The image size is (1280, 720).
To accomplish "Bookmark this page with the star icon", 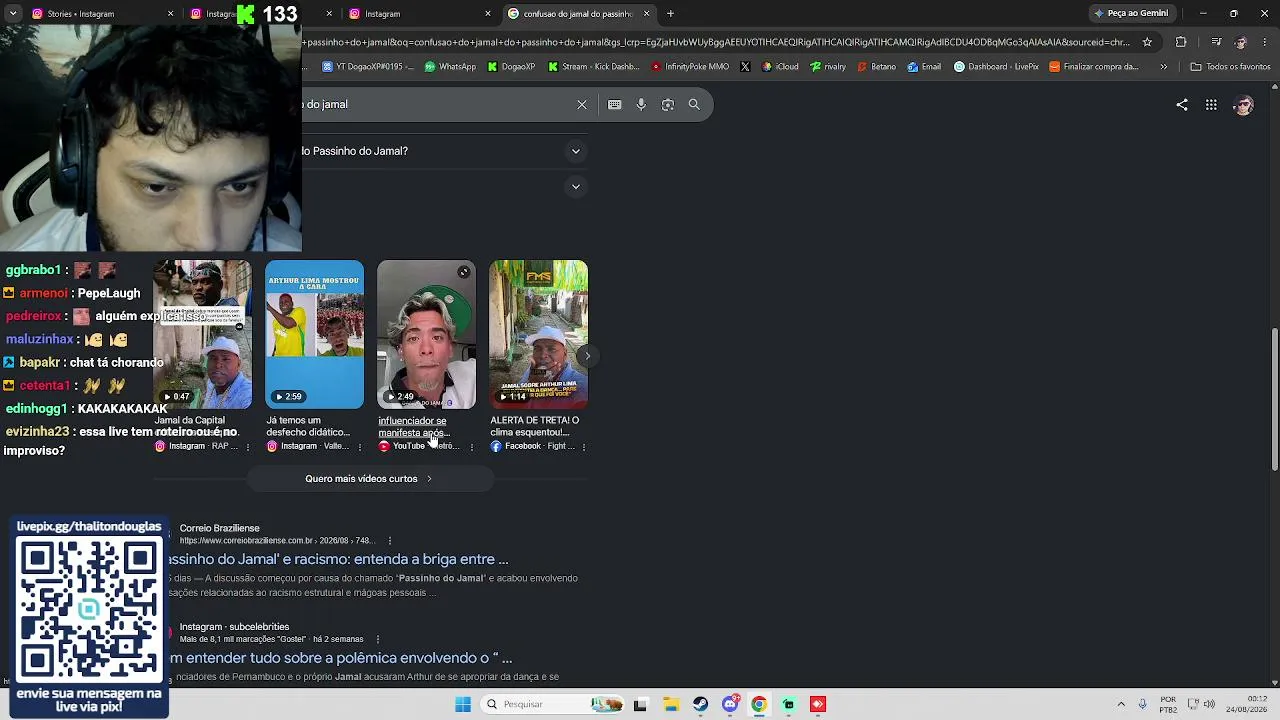I will click(1147, 42).
